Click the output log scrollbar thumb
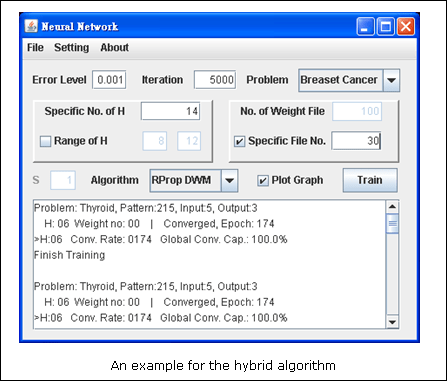Image resolution: width=447 pixels, height=381 pixels. pos(392,224)
